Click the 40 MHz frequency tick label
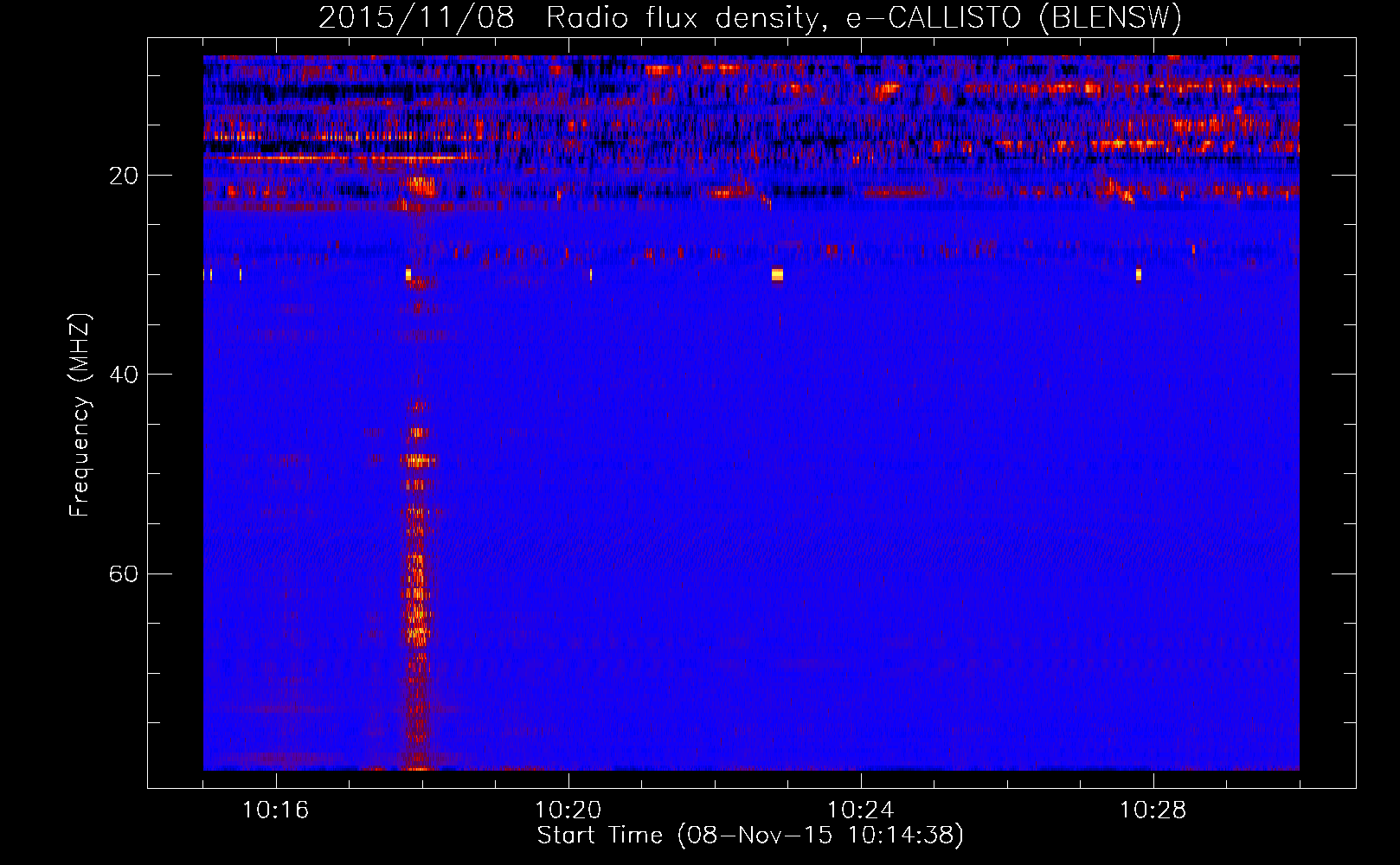Image resolution: width=1400 pixels, height=865 pixels. coord(124,375)
